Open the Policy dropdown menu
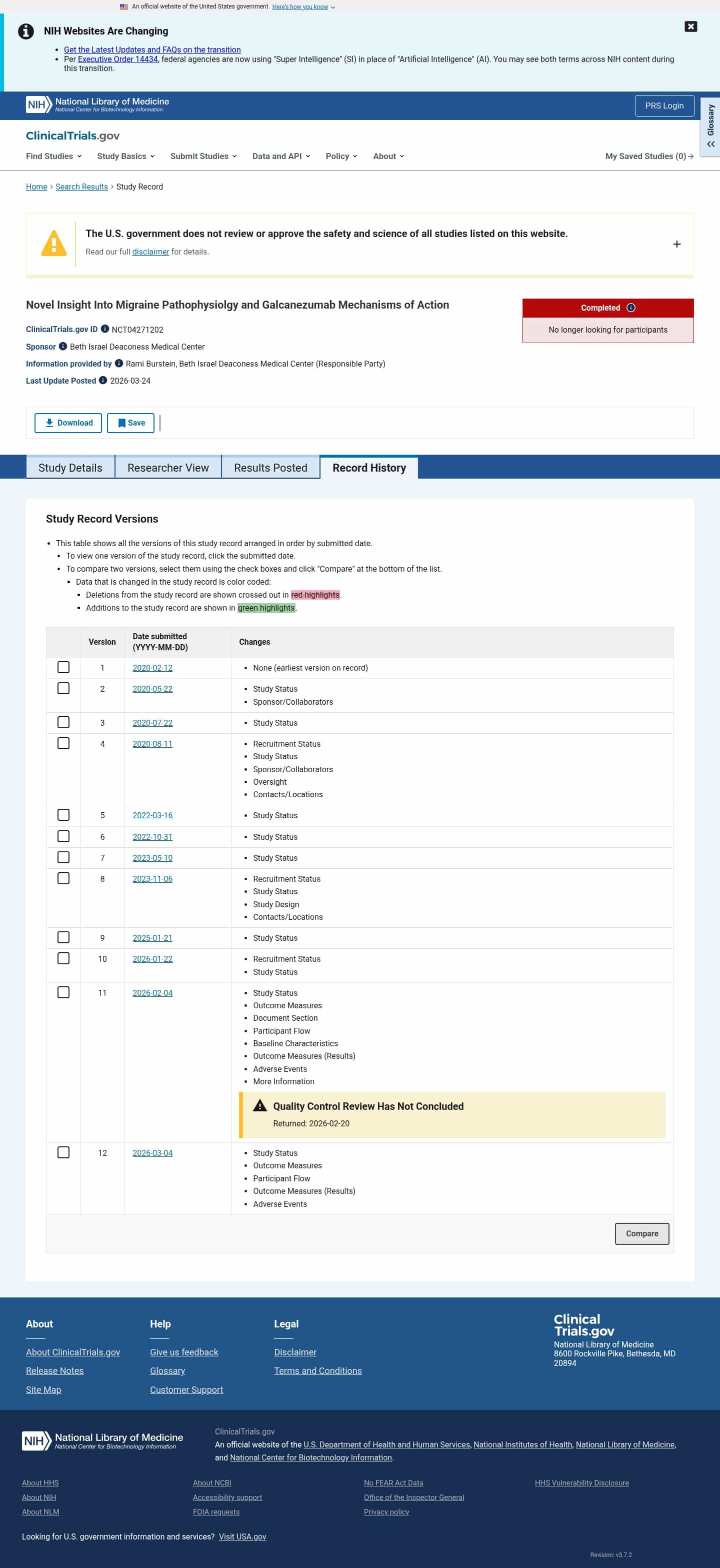The height and width of the screenshot is (1568, 720). click(x=341, y=157)
